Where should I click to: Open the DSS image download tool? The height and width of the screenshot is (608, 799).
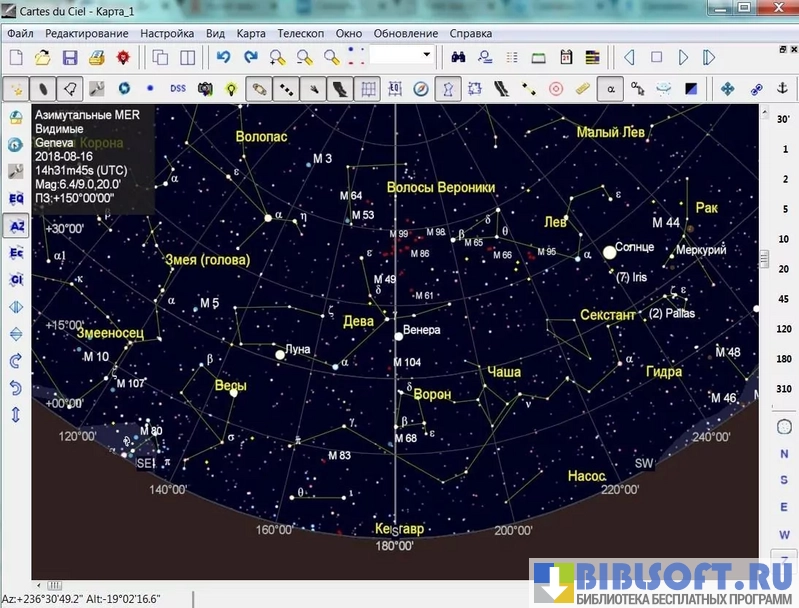click(177, 89)
